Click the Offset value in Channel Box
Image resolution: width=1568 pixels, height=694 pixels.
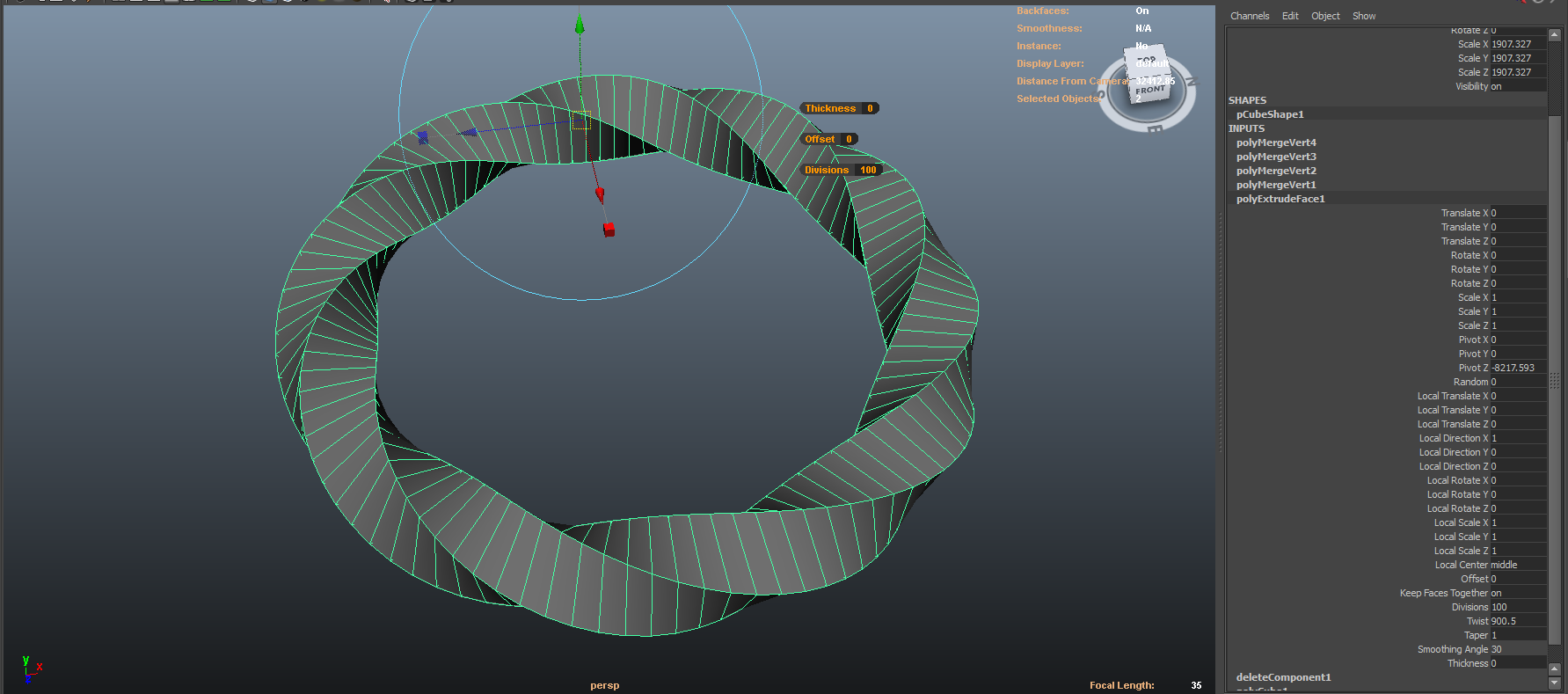click(1518, 579)
